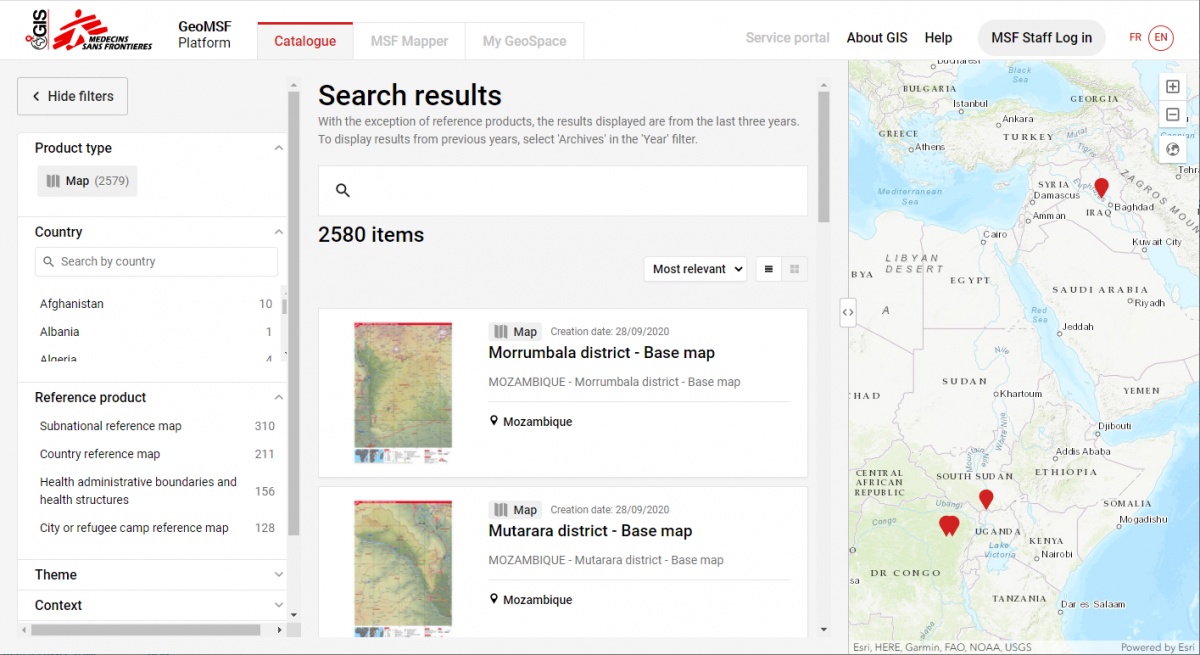Click location pin beside Mutarara Mozambique
Screen dimensions: 1200x655
(494, 599)
